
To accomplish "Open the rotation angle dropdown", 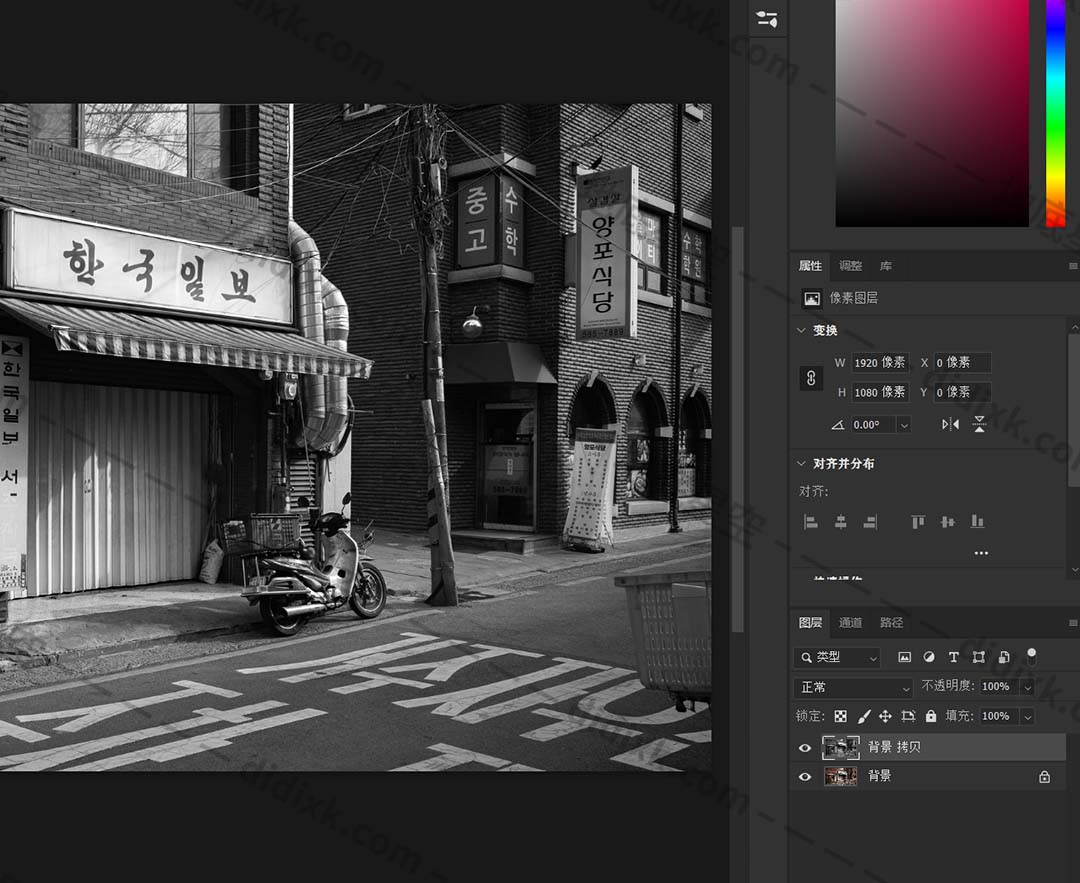I will tap(904, 425).
